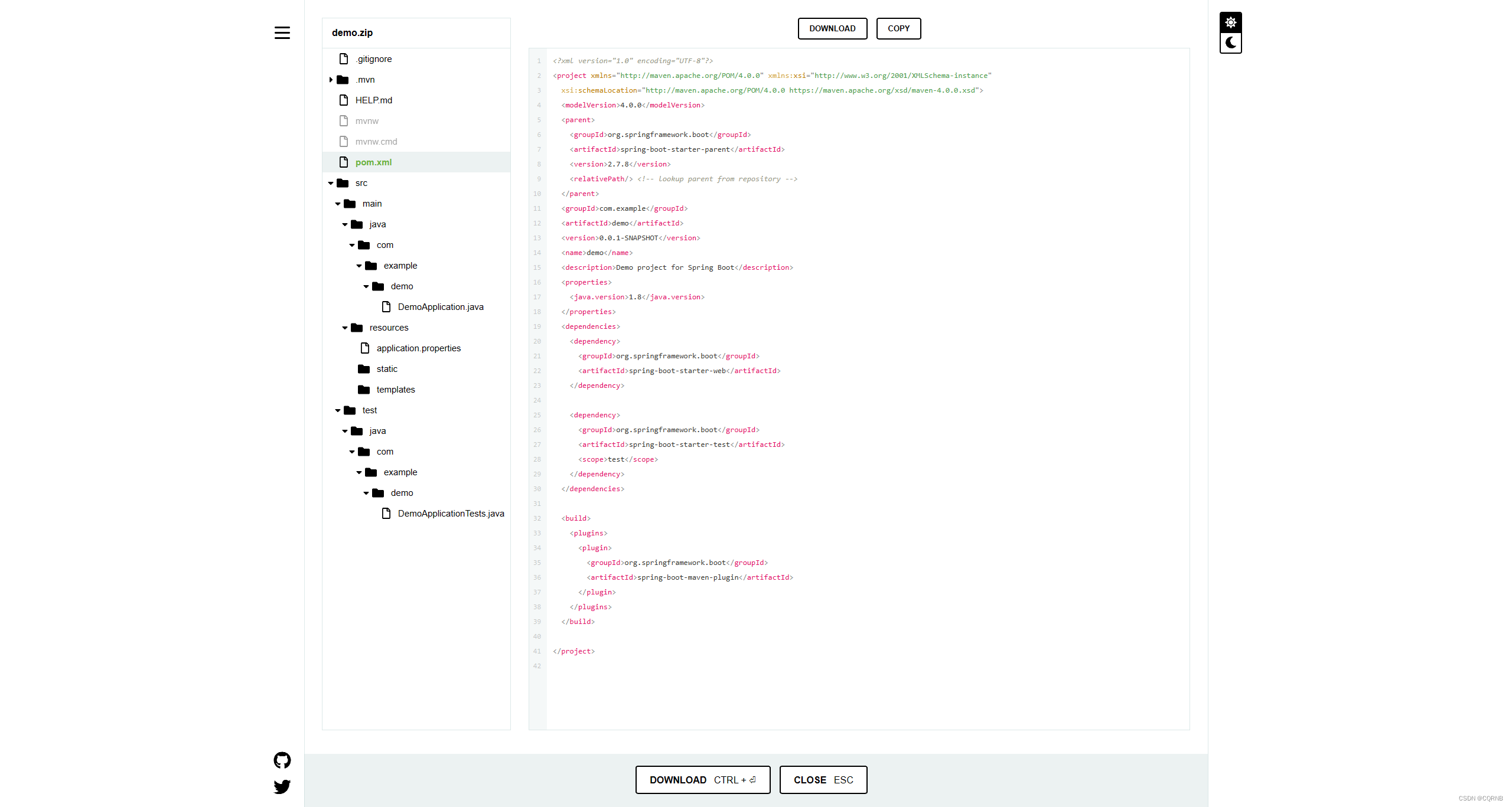Open application.properties file
The height and width of the screenshot is (807, 1512).
pyautogui.click(x=418, y=348)
